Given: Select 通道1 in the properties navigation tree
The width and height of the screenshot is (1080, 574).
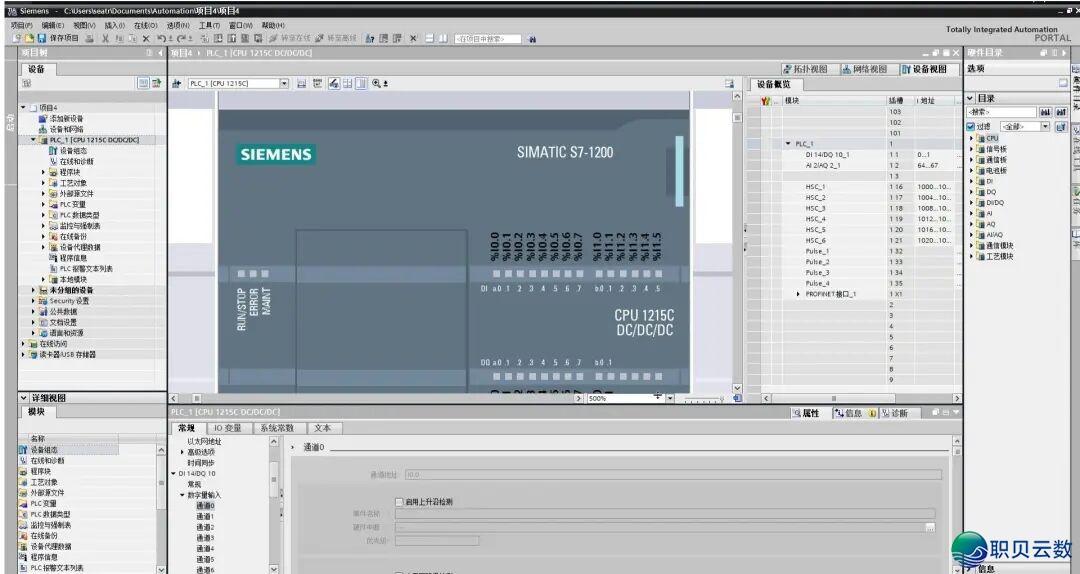Looking at the screenshot, I should [x=205, y=516].
